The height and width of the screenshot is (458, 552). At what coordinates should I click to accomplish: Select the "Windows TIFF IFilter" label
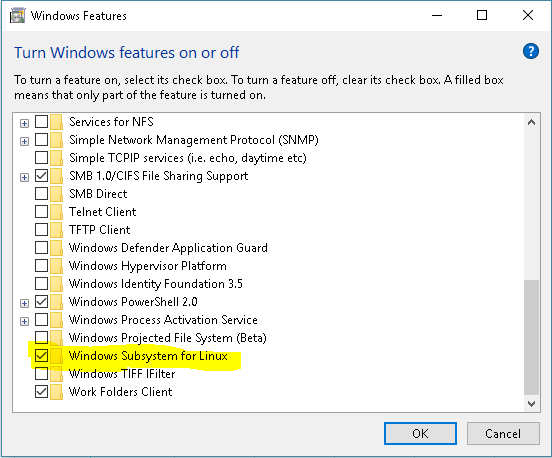122,374
